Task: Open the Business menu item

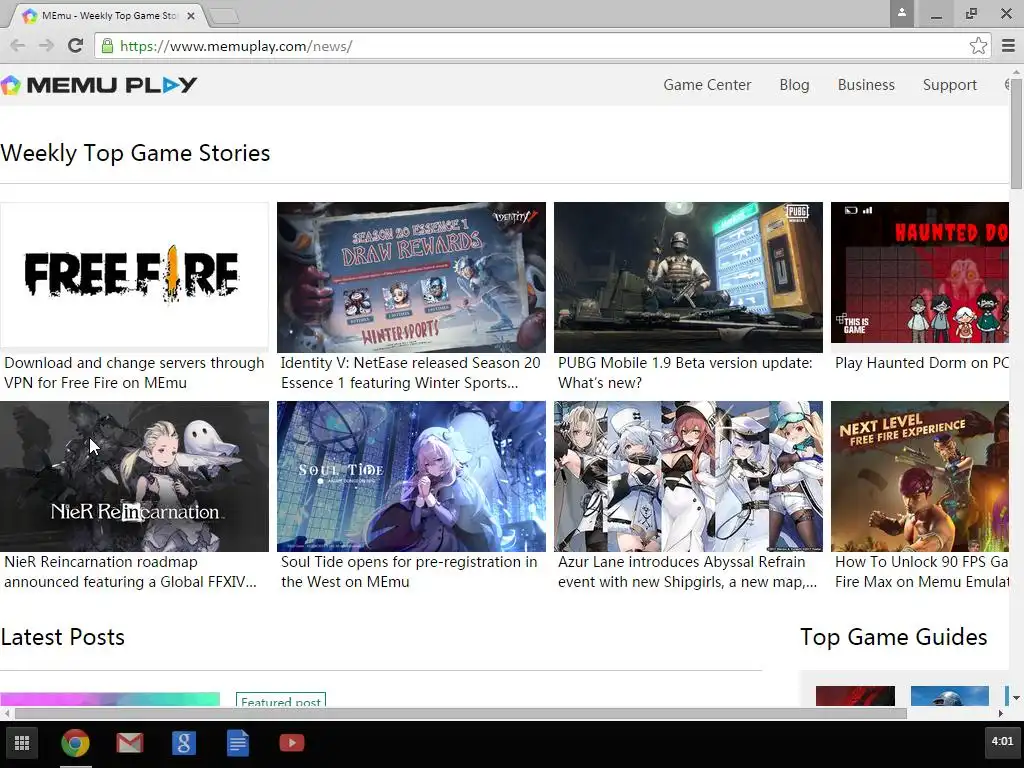Action: (x=866, y=85)
